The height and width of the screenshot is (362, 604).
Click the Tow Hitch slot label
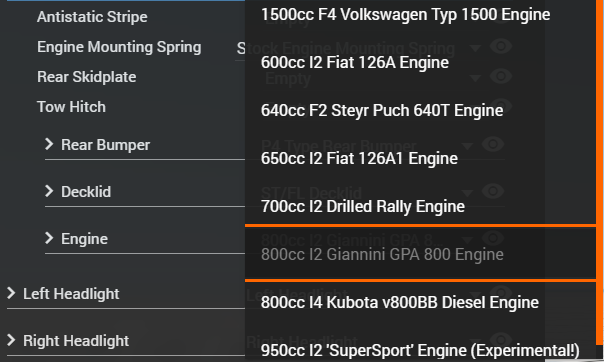71,107
